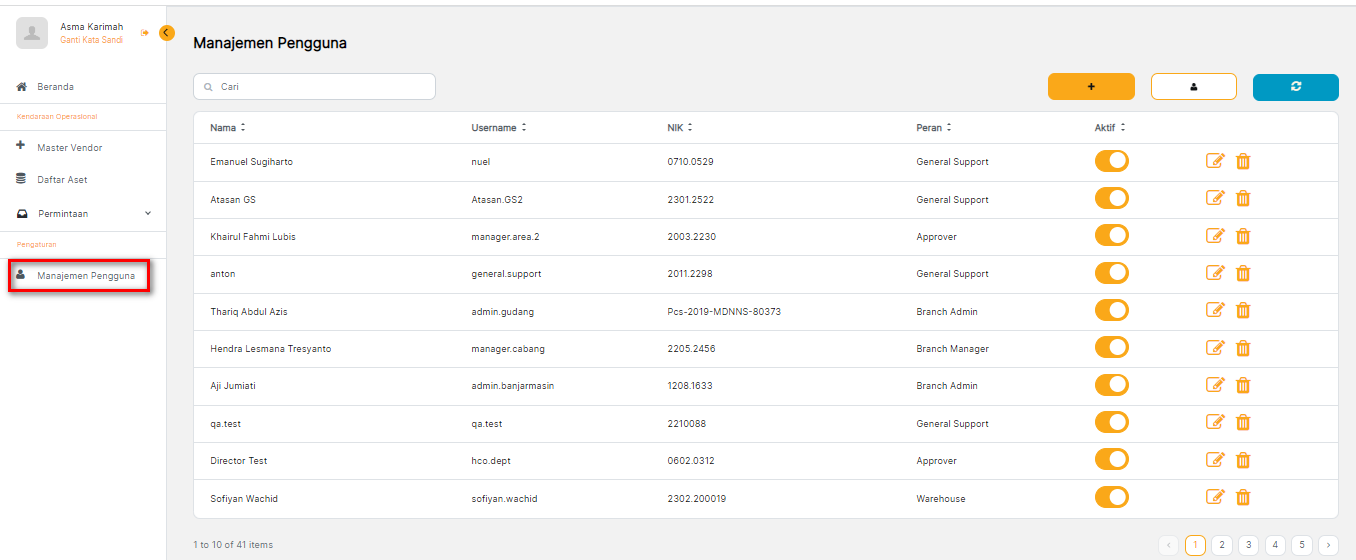Go to Master Vendor menu item
The height and width of the screenshot is (560, 1356).
pos(69,148)
